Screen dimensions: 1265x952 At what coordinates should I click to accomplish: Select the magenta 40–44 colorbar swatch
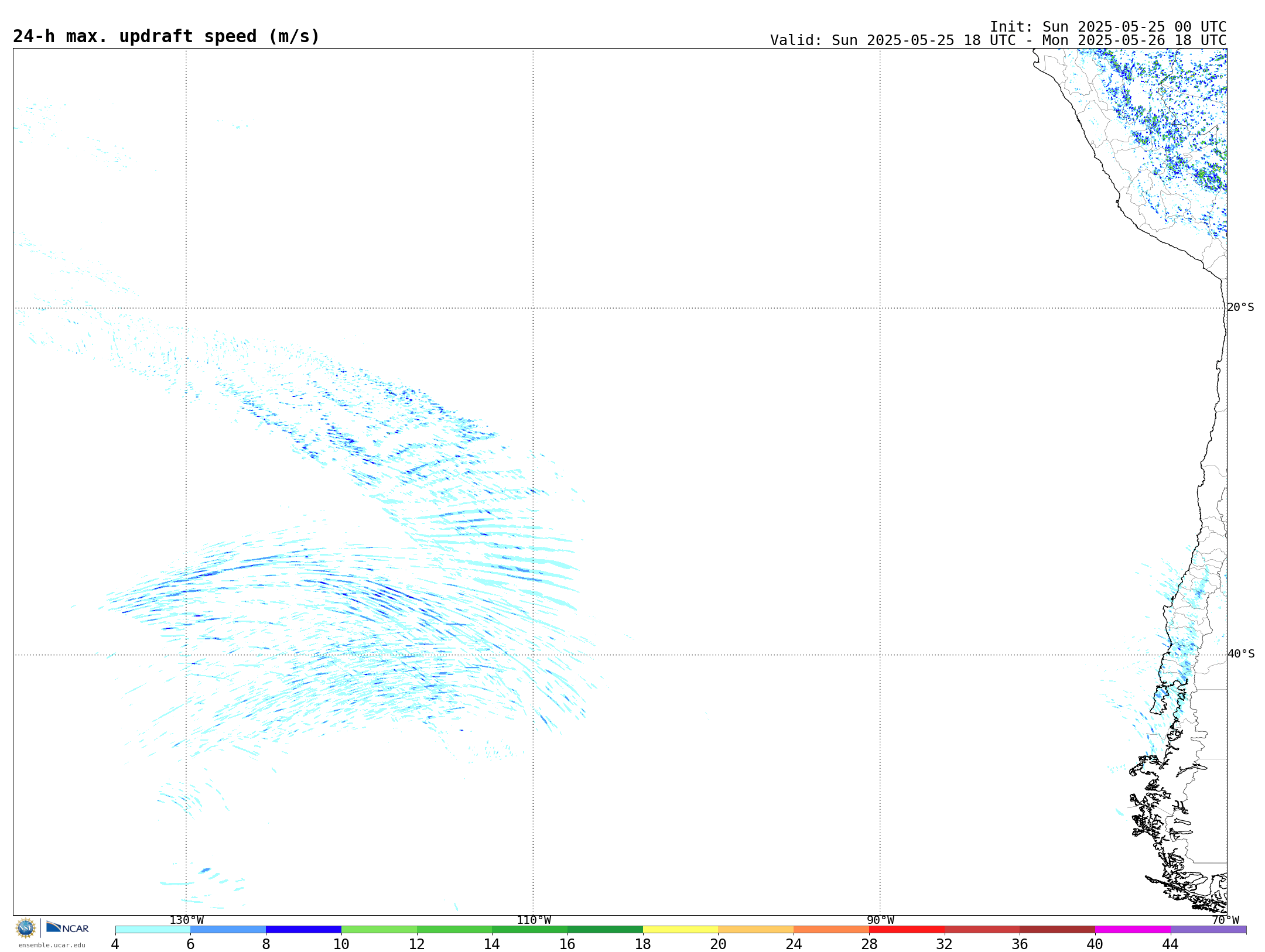[1133, 930]
